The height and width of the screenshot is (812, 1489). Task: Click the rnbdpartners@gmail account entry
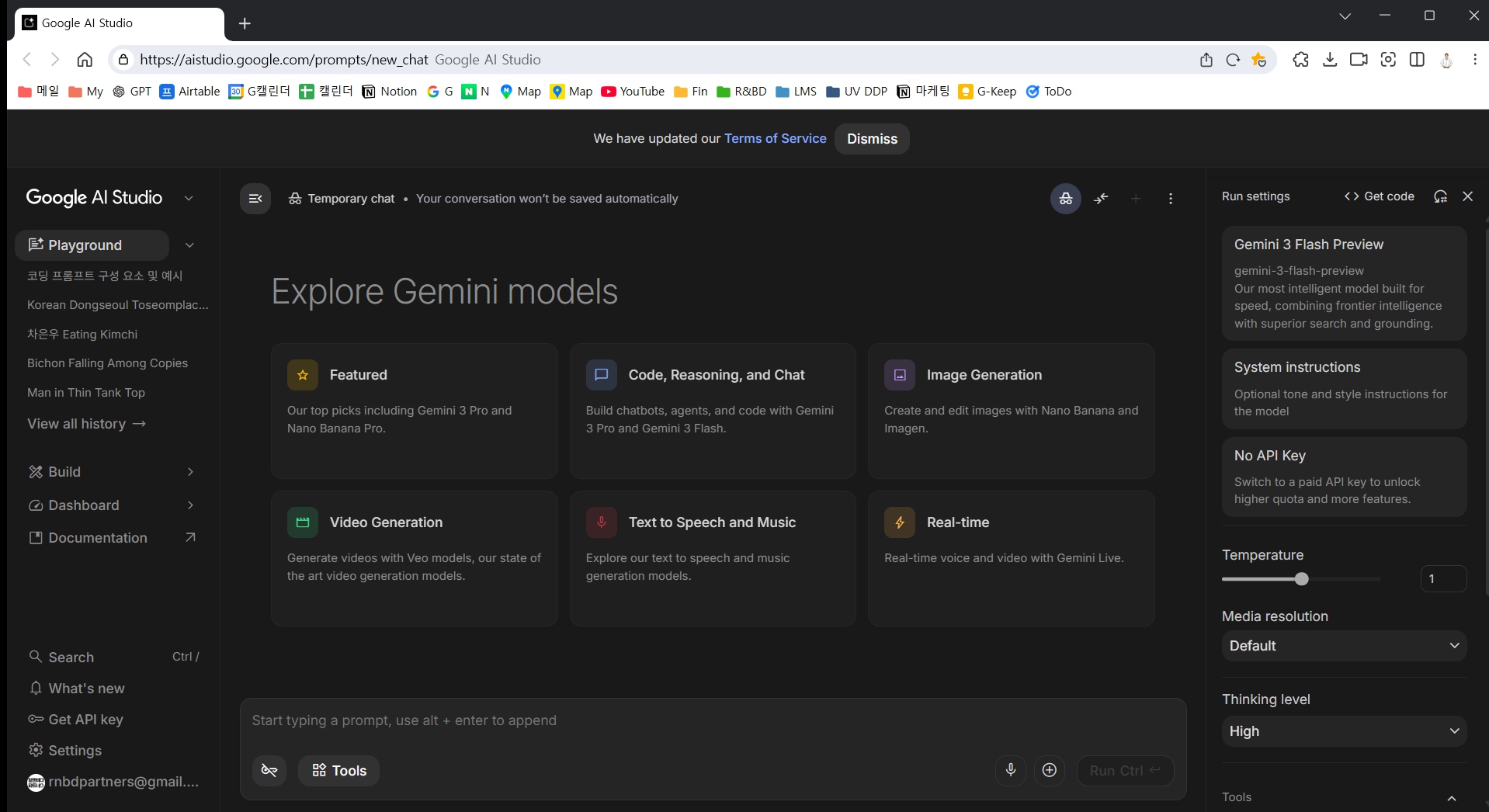(x=113, y=782)
